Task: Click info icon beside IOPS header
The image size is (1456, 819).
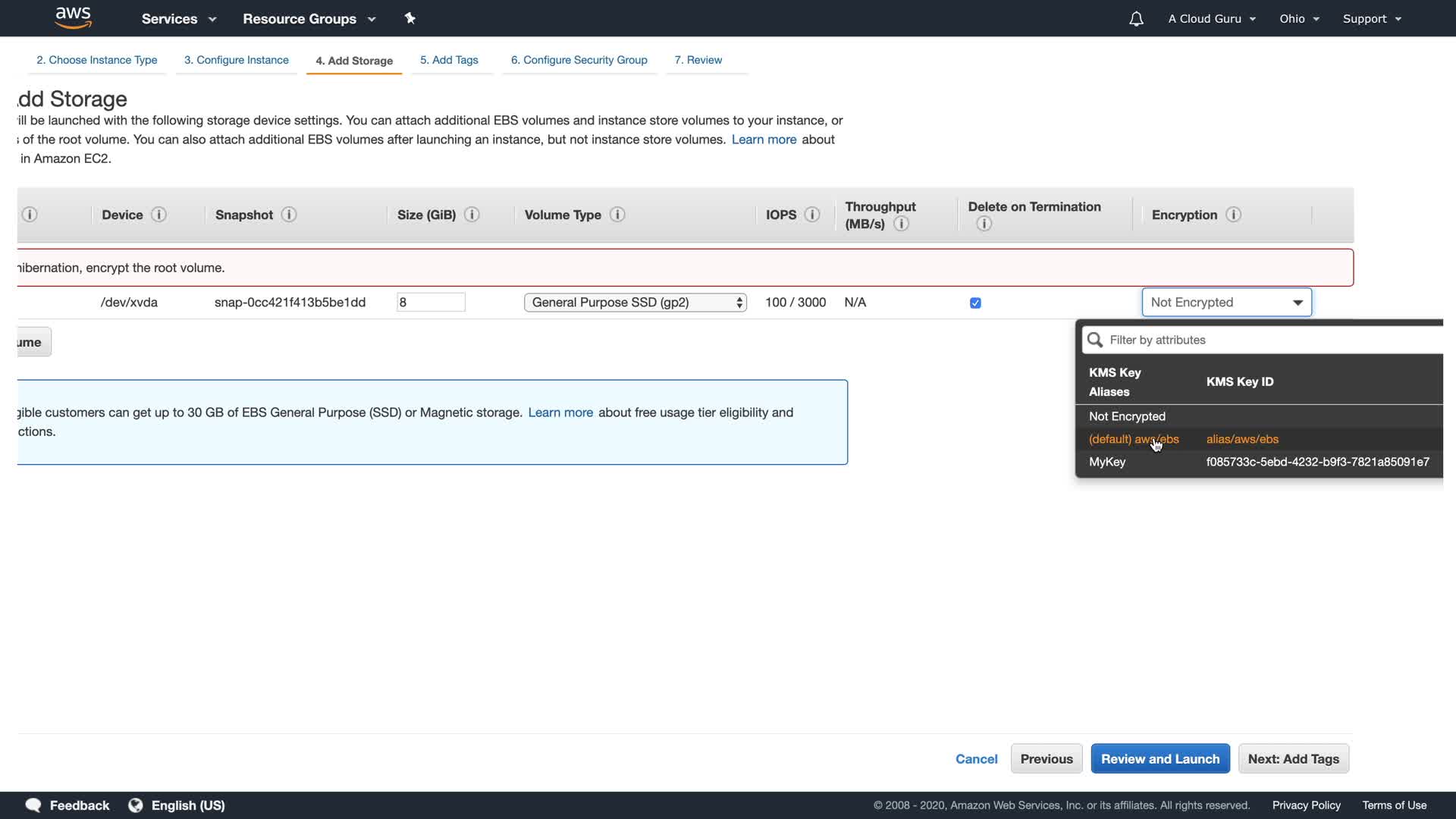Action: [x=812, y=215]
